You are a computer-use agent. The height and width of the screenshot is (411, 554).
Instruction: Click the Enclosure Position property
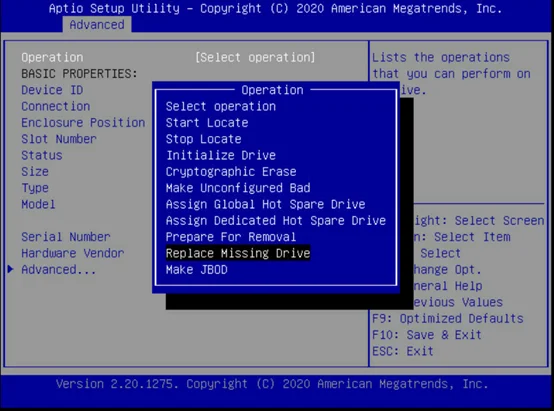pos(83,122)
